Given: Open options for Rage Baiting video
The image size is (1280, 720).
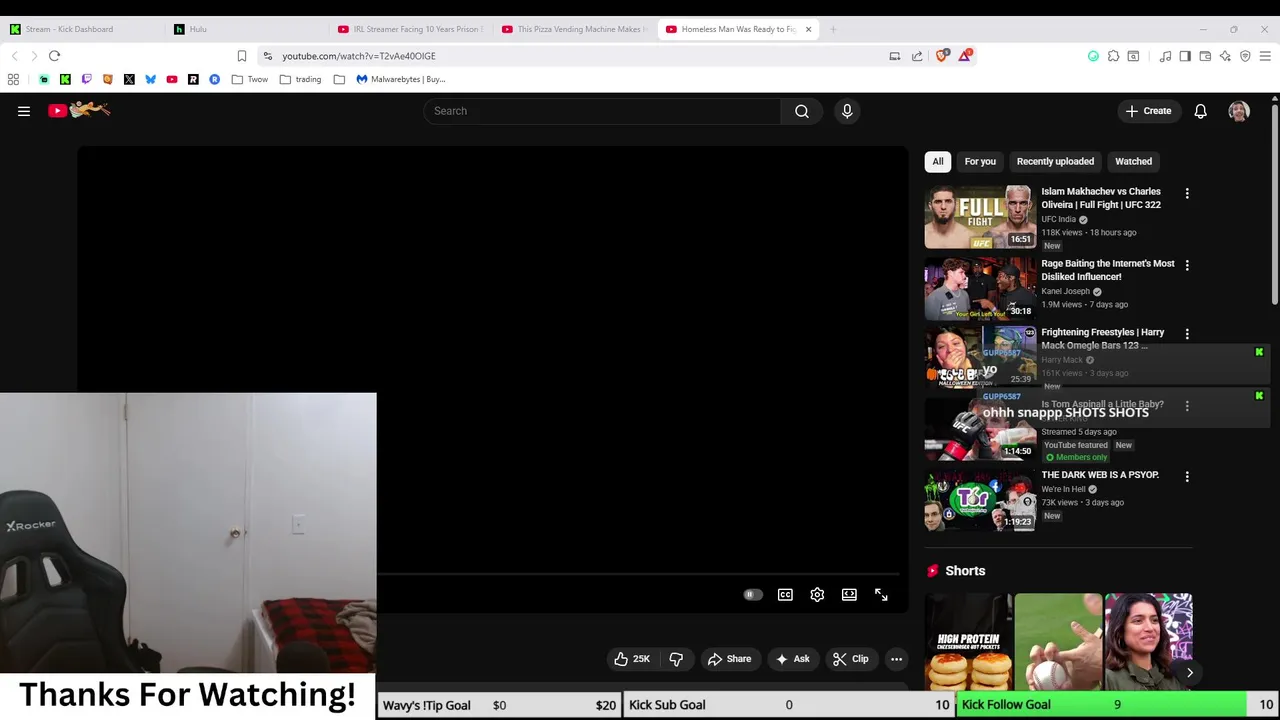Looking at the screenshot, I should (x=1187, y=265).
